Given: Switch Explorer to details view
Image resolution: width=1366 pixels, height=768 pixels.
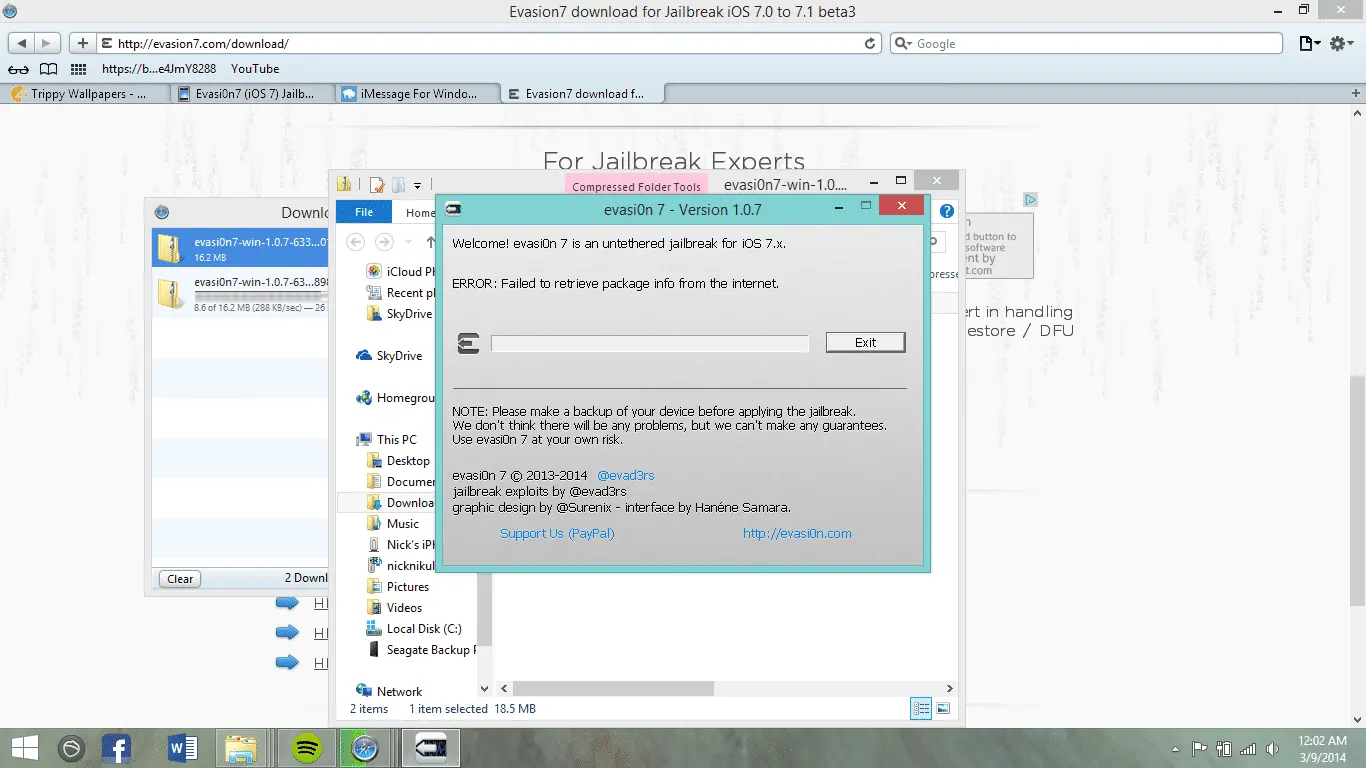Looking at the screenshot, I should [x=921, y=709].
